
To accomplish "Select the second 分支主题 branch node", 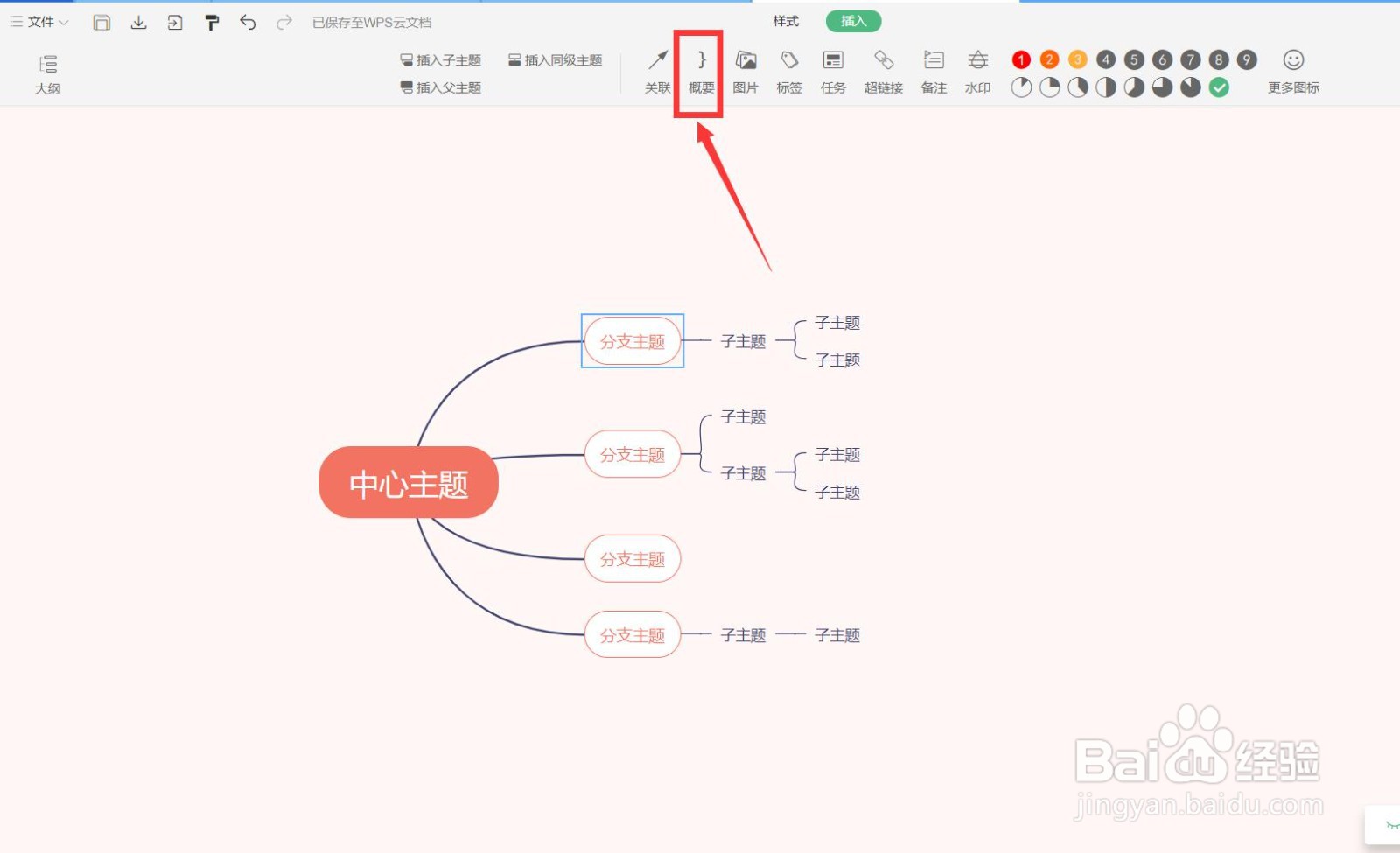I will tap(633, 454).
